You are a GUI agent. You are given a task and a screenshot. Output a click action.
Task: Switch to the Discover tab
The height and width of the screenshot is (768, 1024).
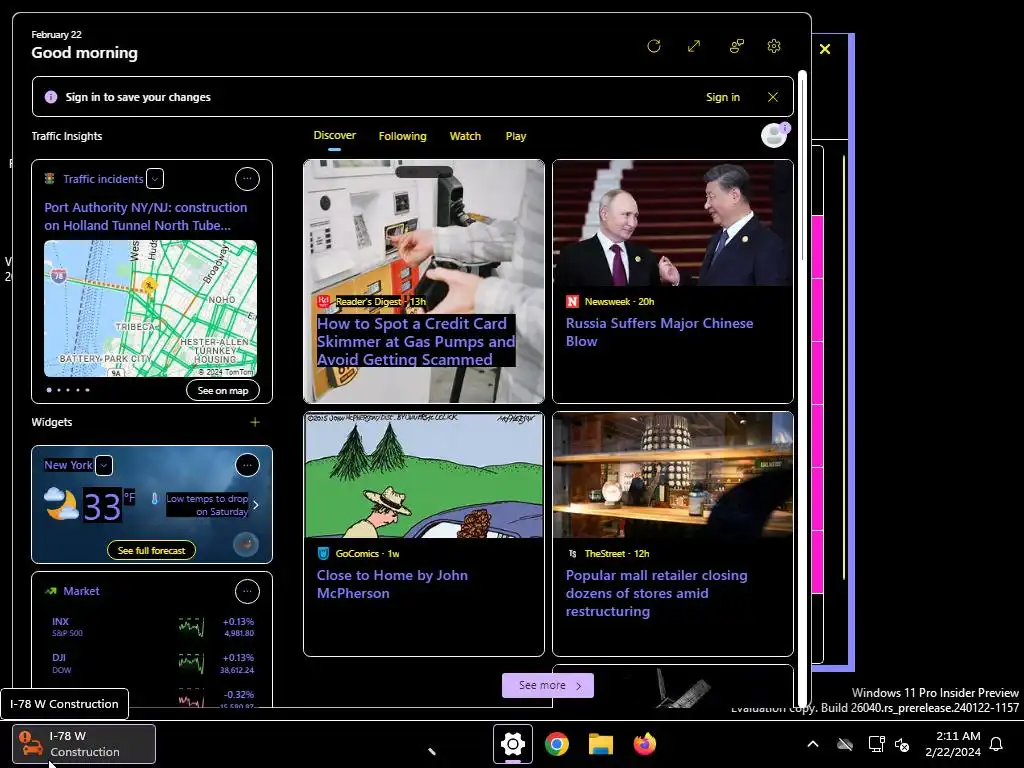[x=334, y=135]
